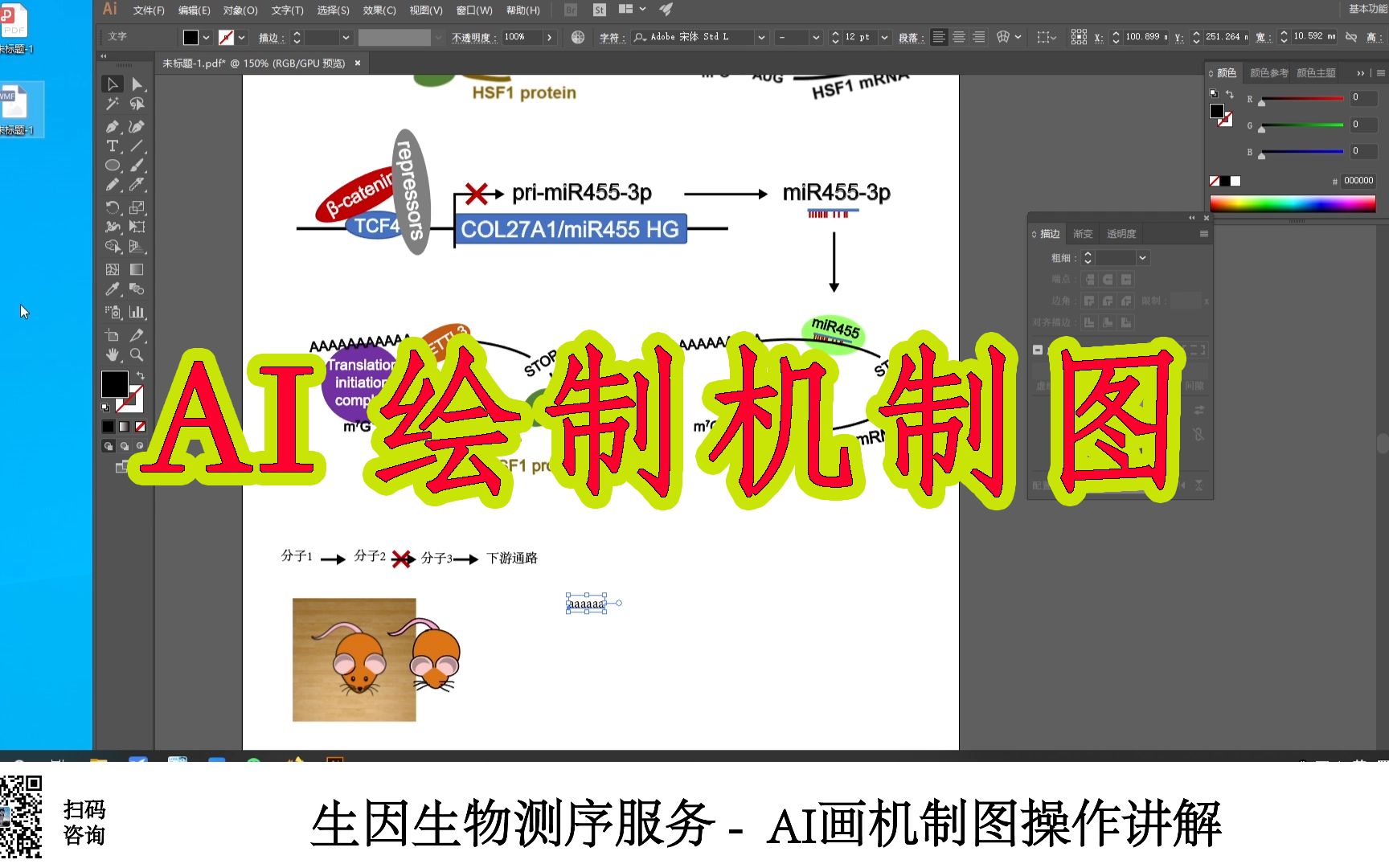Open the 对象(O) menu
The height and width of the screenshot is (868, 1389).
(240, 10)
